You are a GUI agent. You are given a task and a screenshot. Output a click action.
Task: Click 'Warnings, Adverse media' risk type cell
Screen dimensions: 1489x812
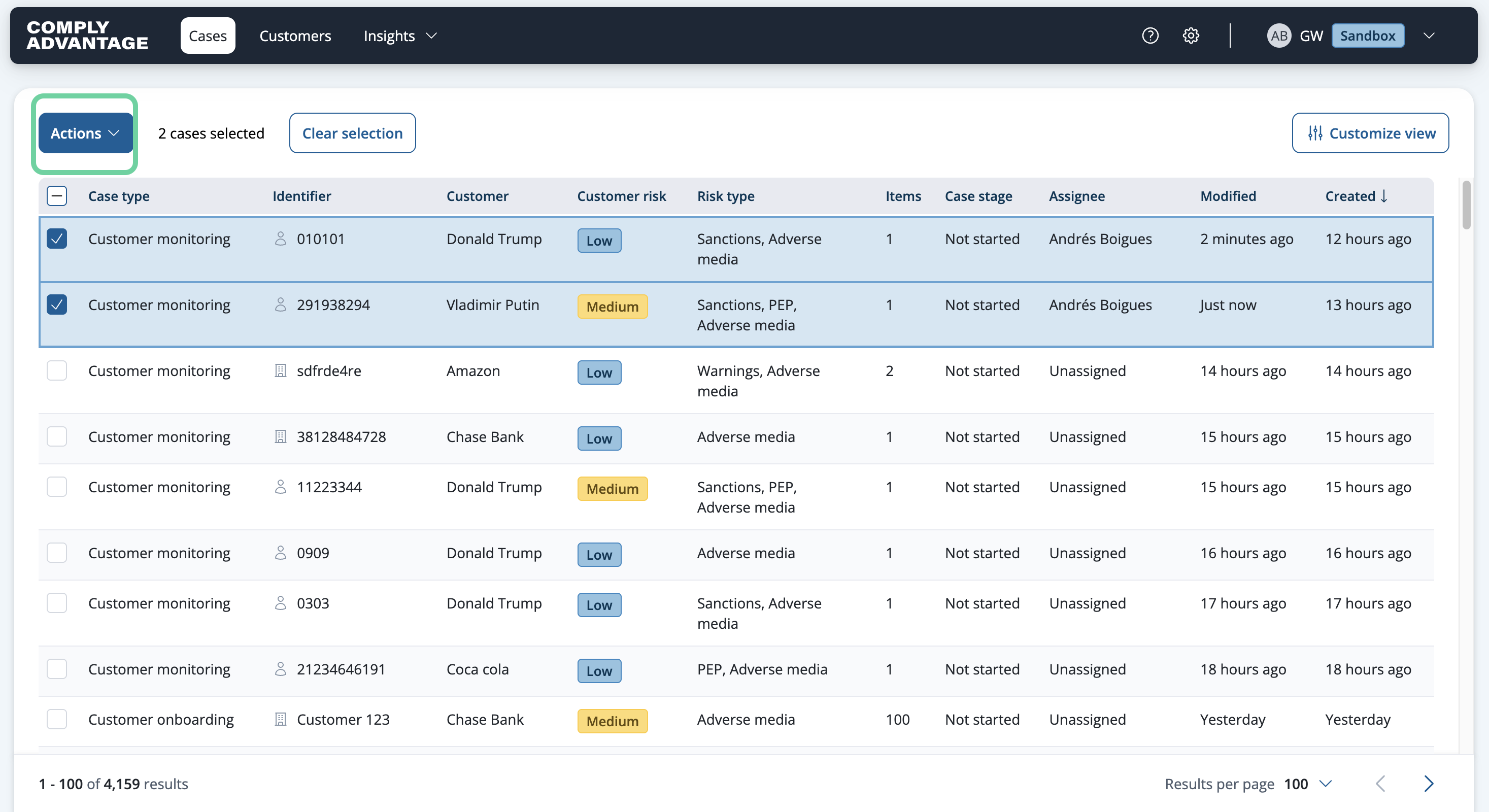click(x=758, y=381)
